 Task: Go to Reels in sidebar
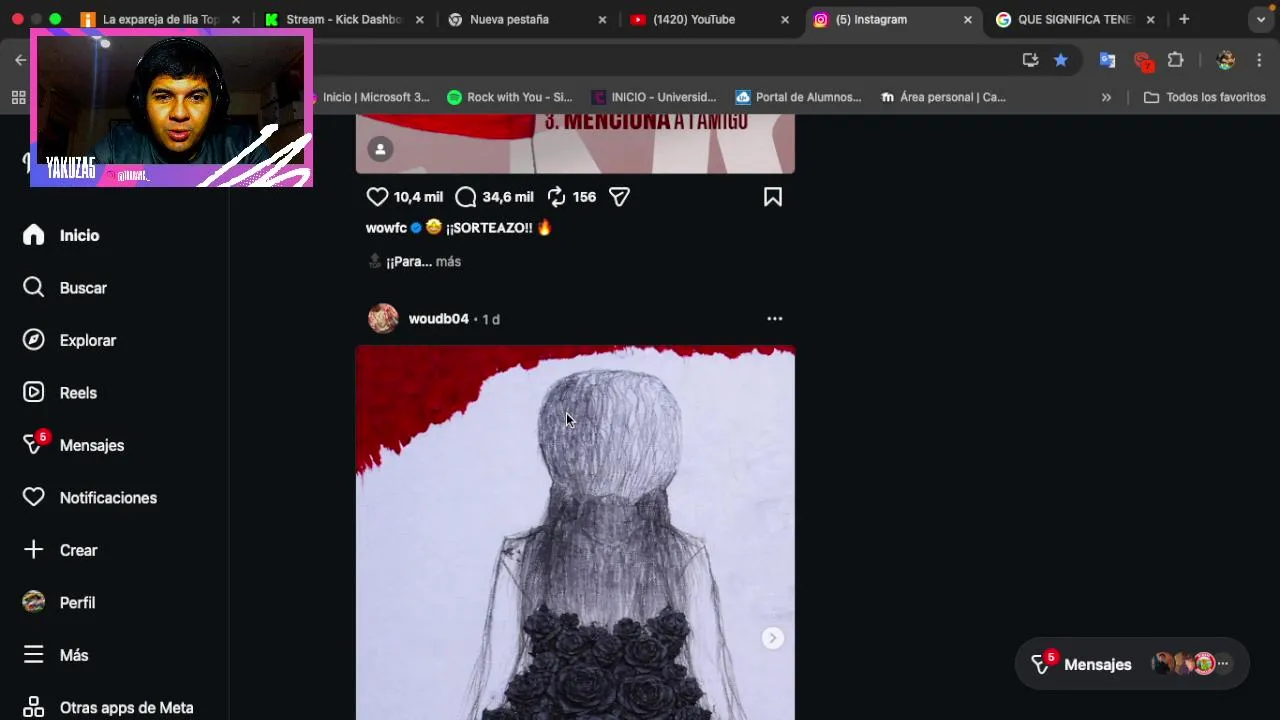[60, 393]
